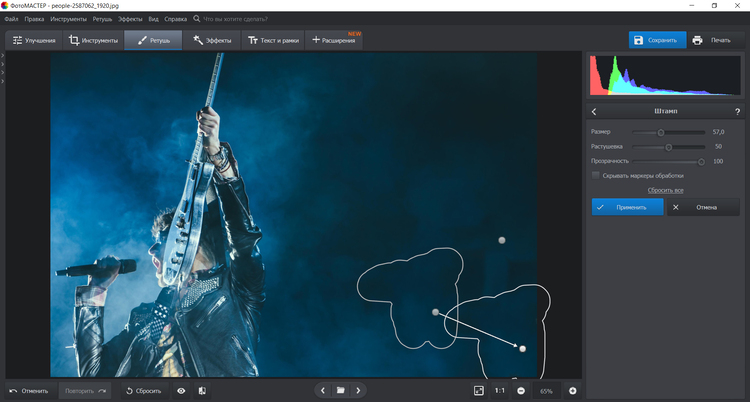The width and height of the screenshot is (750, 402).
Task: Click the fit-to-screen icon
Action: (x=478, y=390)
